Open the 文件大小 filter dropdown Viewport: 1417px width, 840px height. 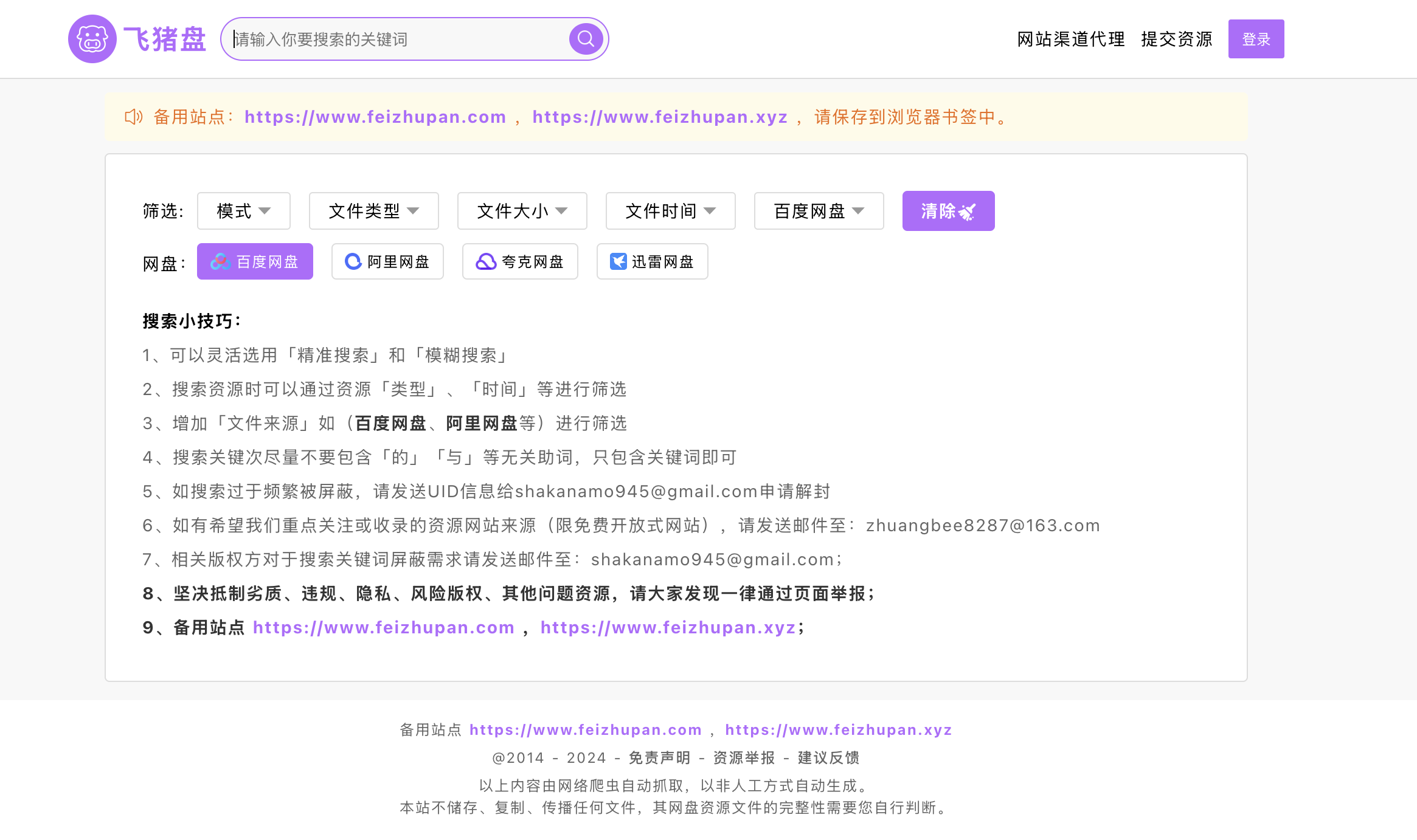522,211
